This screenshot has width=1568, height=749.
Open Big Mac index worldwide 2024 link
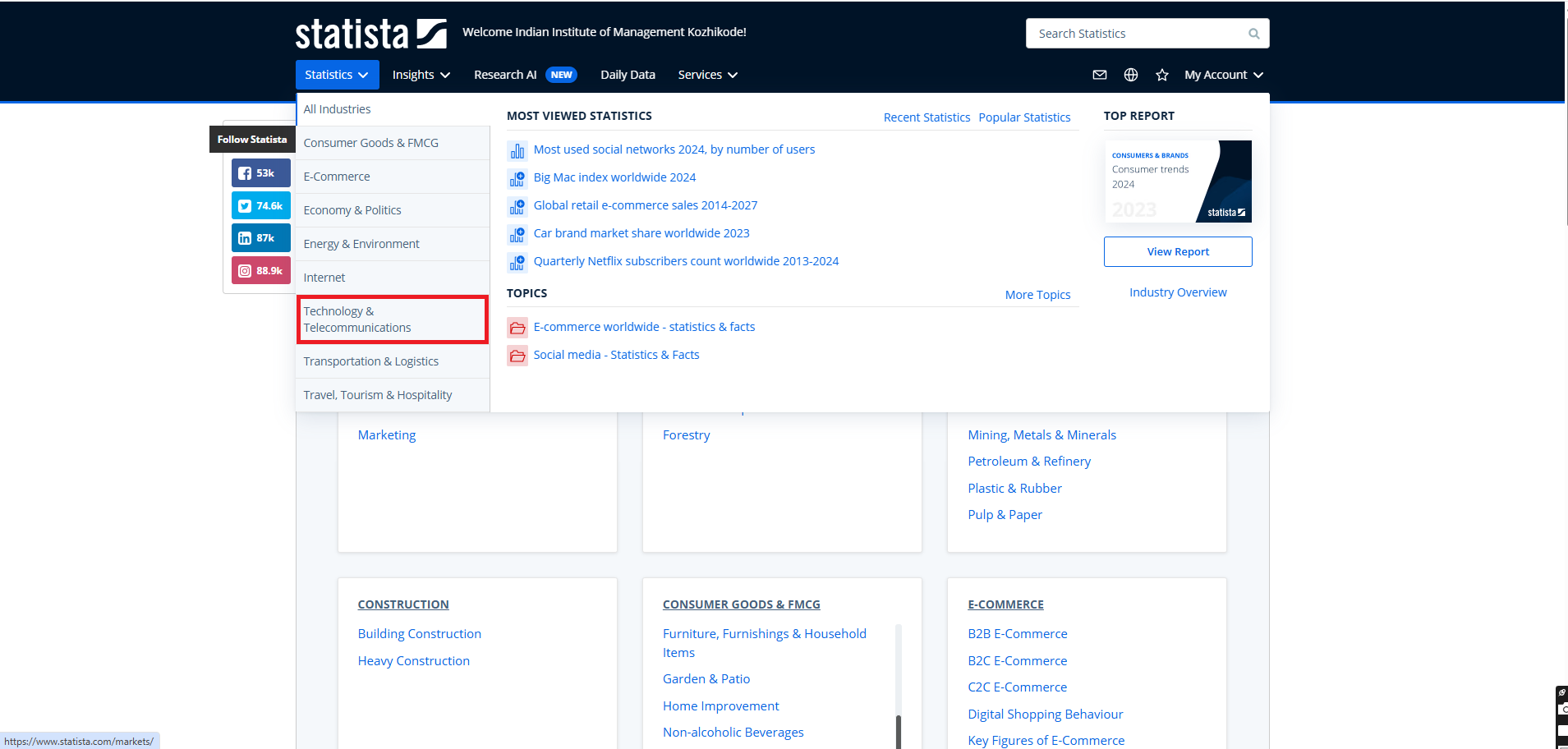pos(614,177)
